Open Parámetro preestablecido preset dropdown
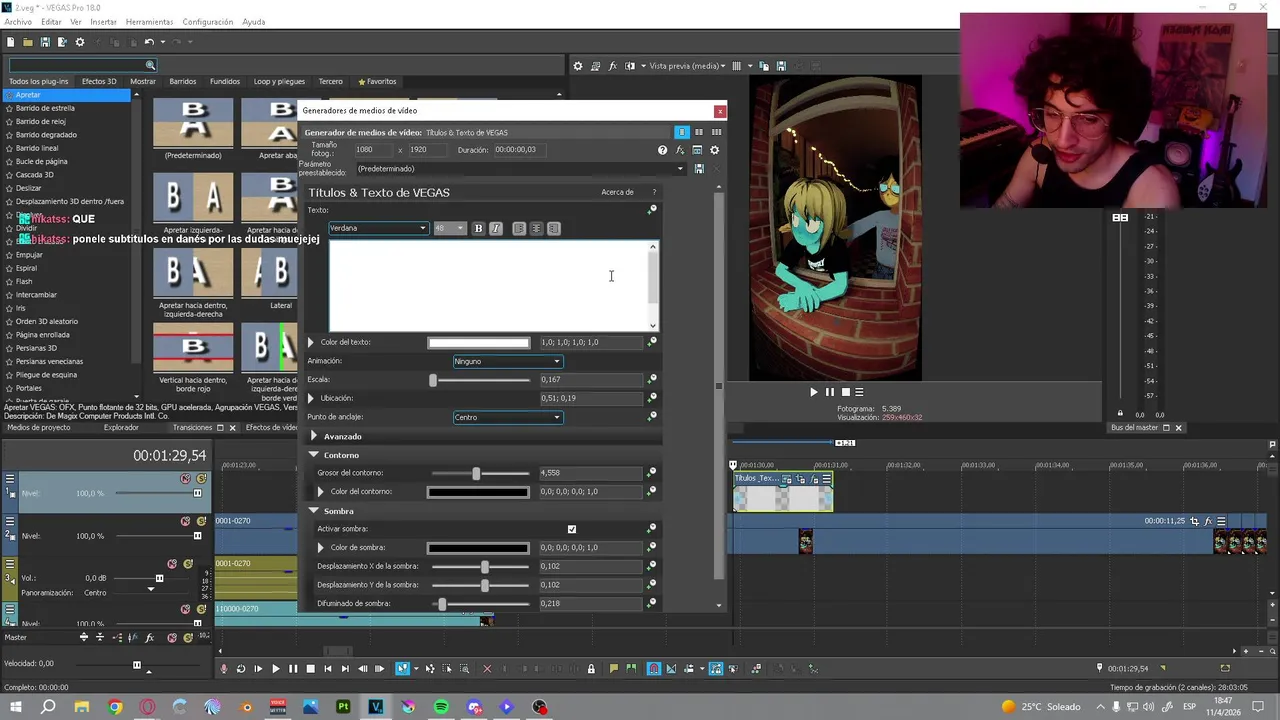Screen dimensions: 1280x720 point(520,169)
